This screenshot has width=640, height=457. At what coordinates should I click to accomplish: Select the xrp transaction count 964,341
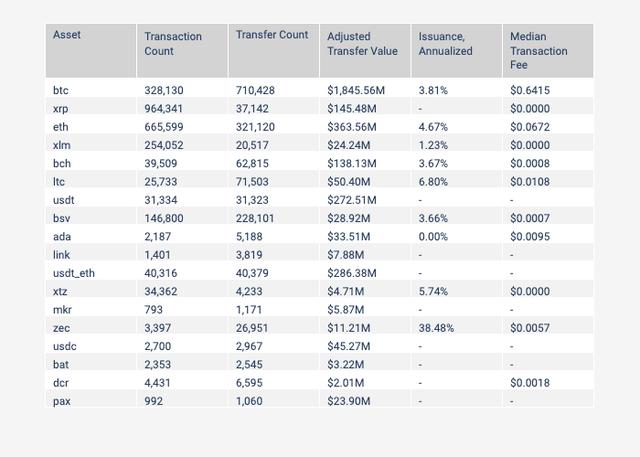click(x=164, y=109)
